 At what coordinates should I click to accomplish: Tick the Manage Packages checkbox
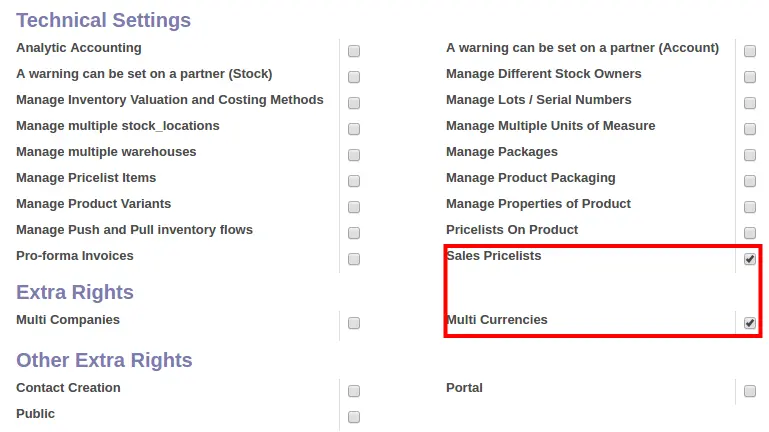749,155
